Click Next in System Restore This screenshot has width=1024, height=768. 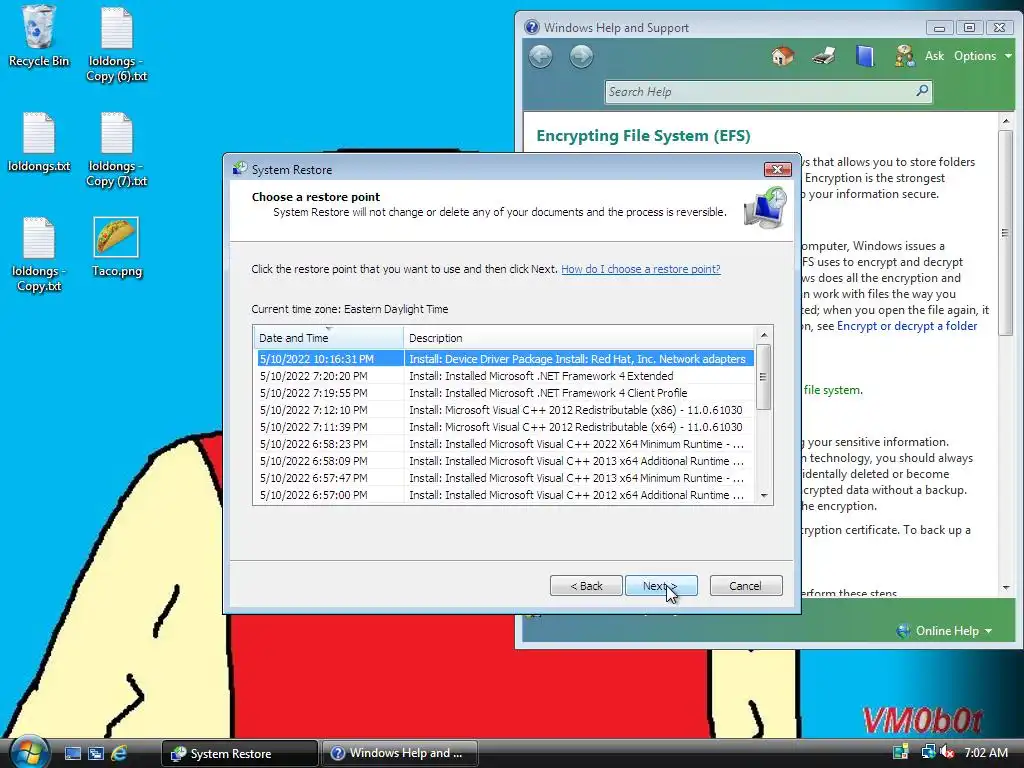click(661, 586)
